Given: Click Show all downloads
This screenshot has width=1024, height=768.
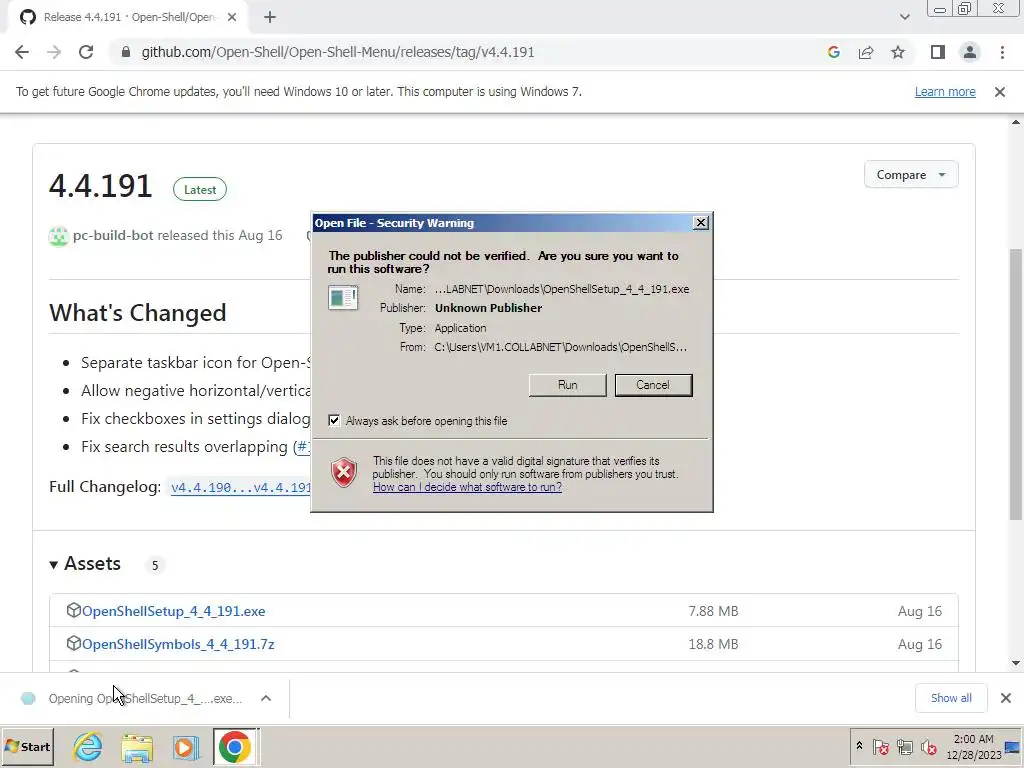Looking at the screenshot, I should pos(951,698).
